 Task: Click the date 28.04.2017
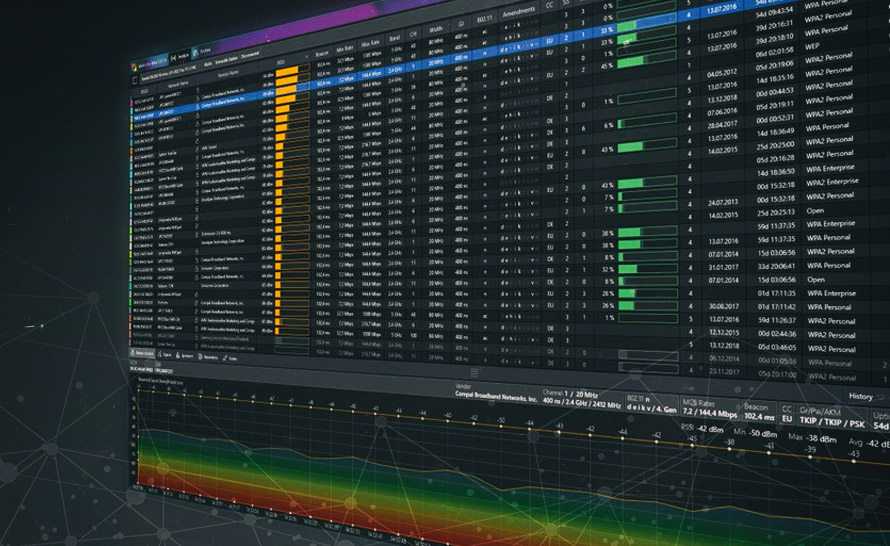[722, 124]
